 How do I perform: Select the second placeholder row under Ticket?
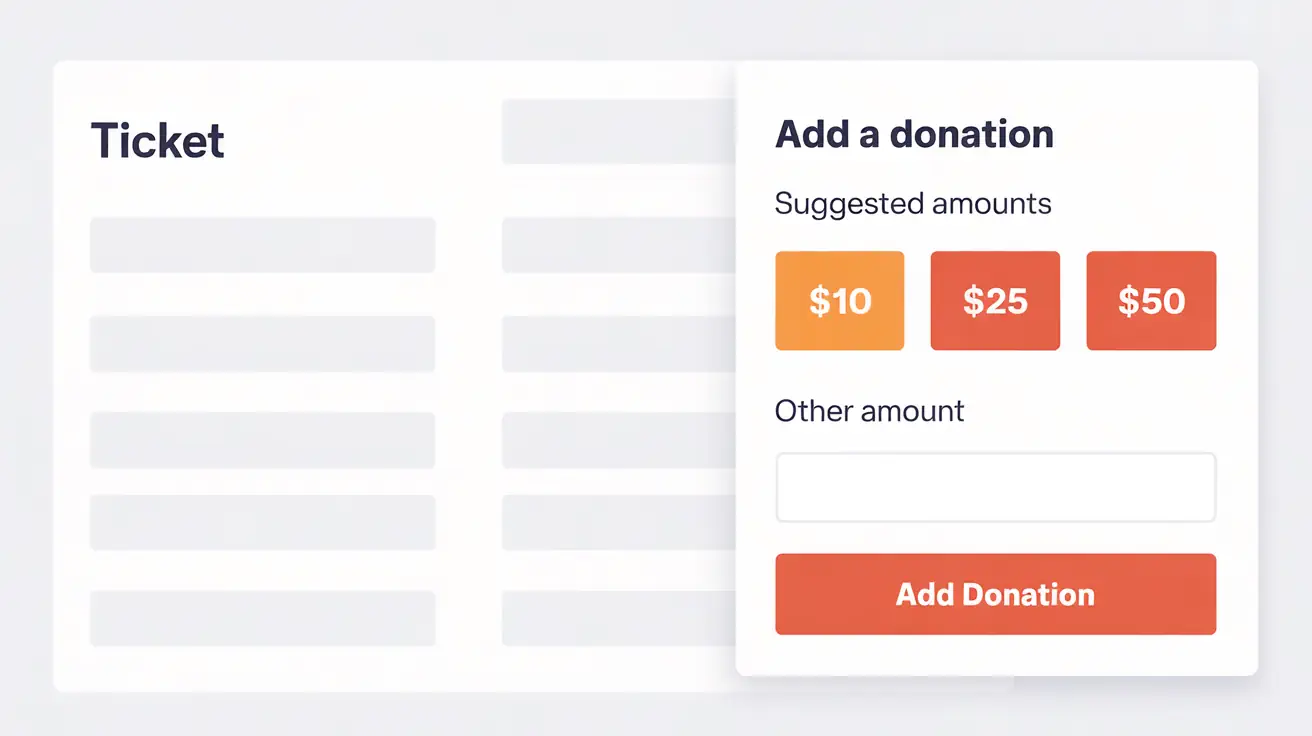point(262,344)
